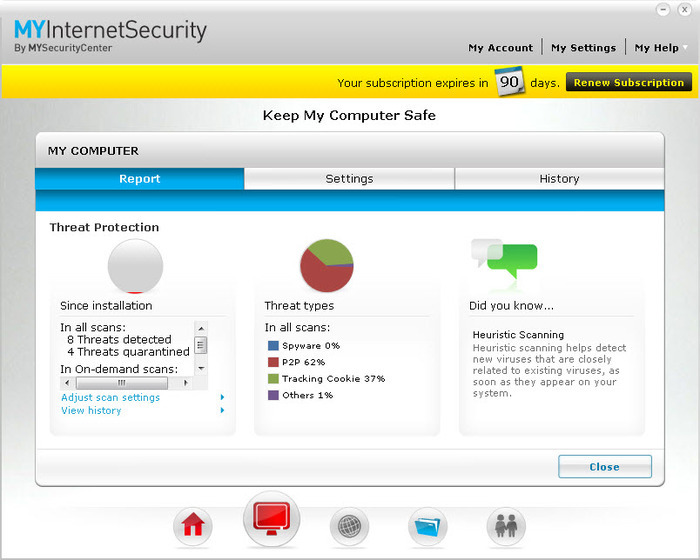Click arrow next to View history
The width and height of the screenshot is (700, 560).
coord(222,410)
